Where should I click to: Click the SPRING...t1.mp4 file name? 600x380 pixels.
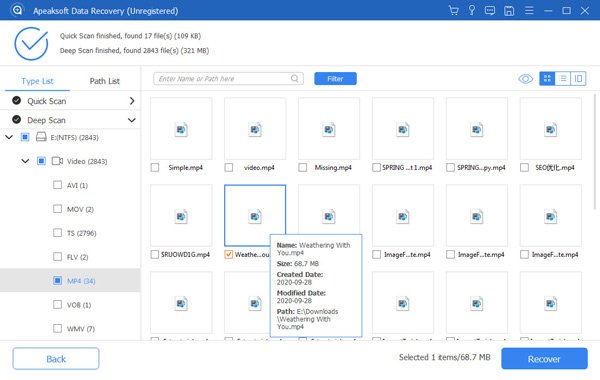point(407,168)
